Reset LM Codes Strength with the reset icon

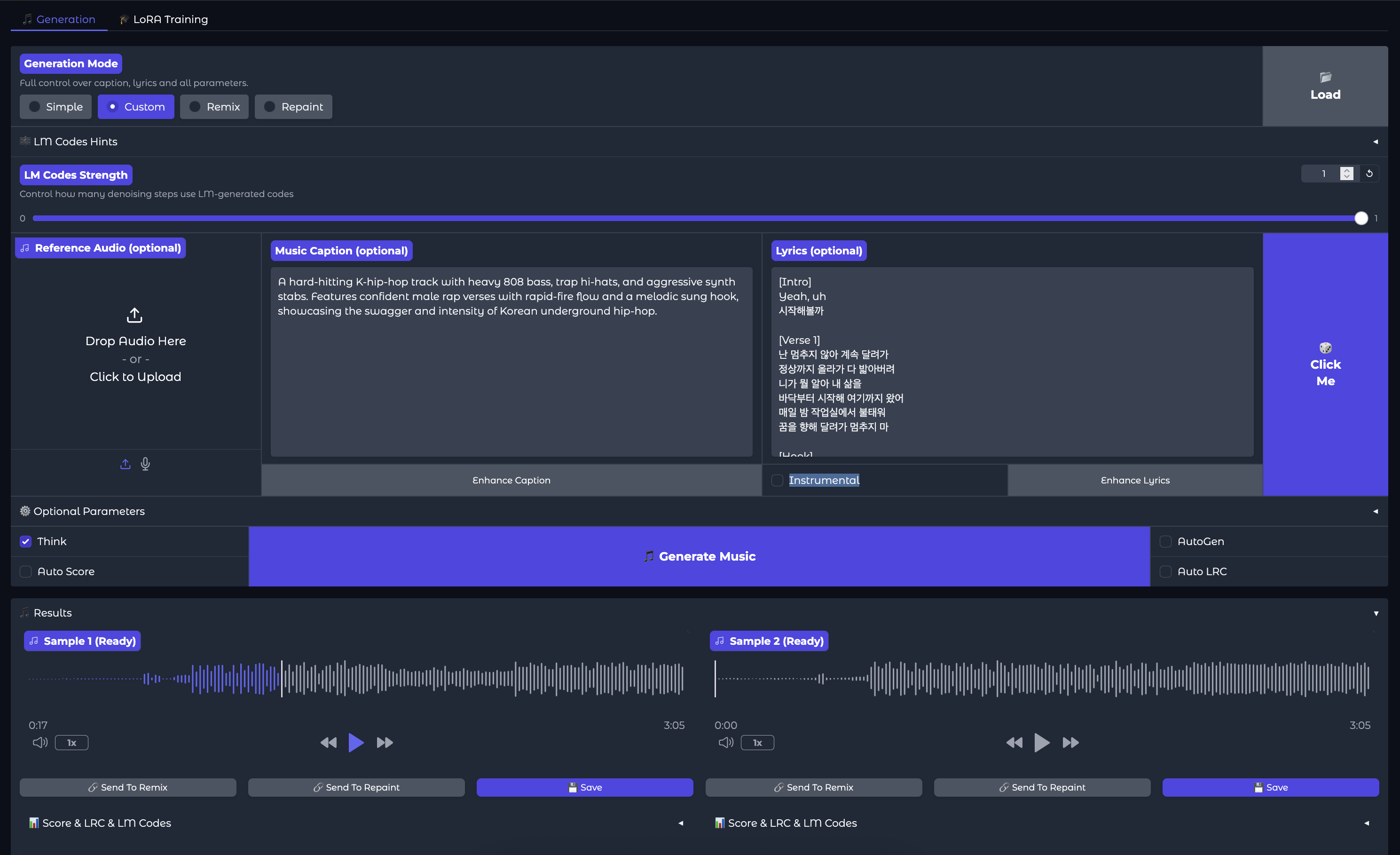tap(1369, 174)
